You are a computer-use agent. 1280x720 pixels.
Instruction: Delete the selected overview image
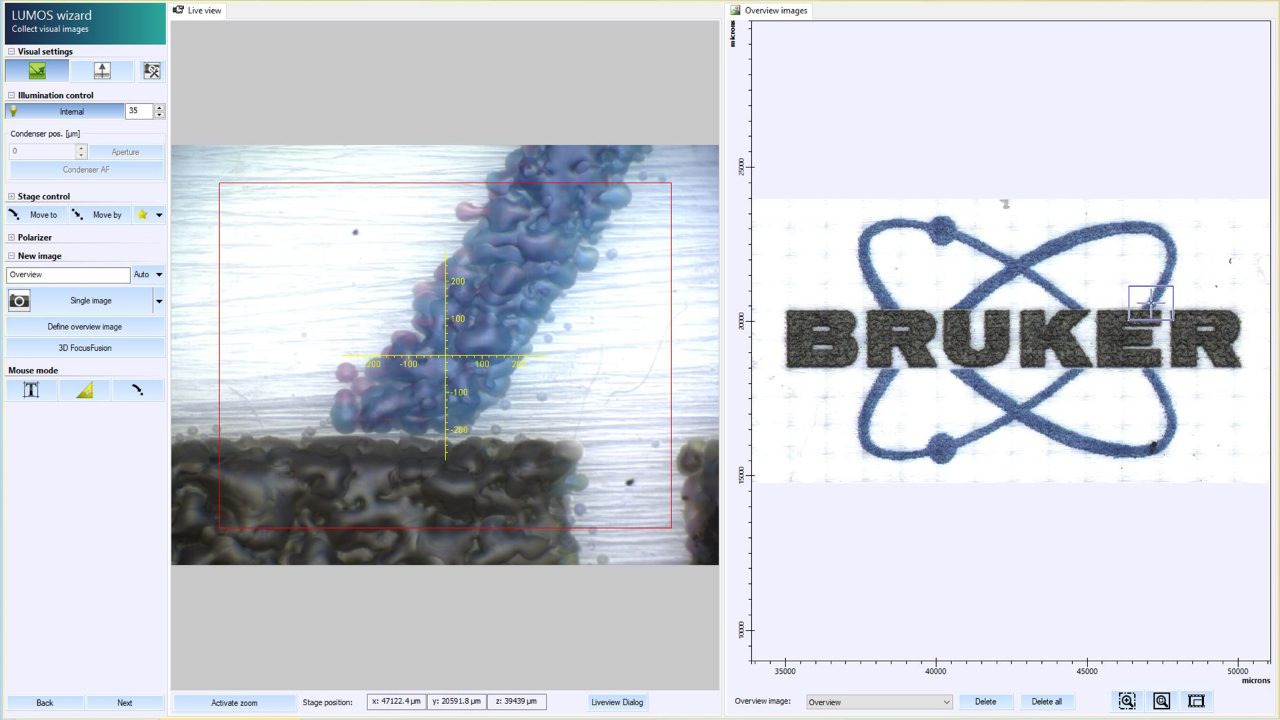pos(986,702)
